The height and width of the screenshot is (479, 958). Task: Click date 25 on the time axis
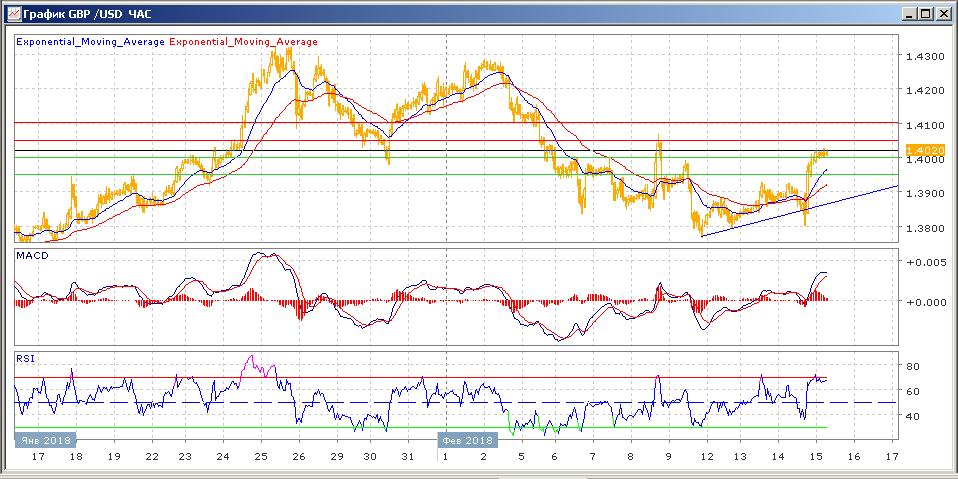point(260,456)
